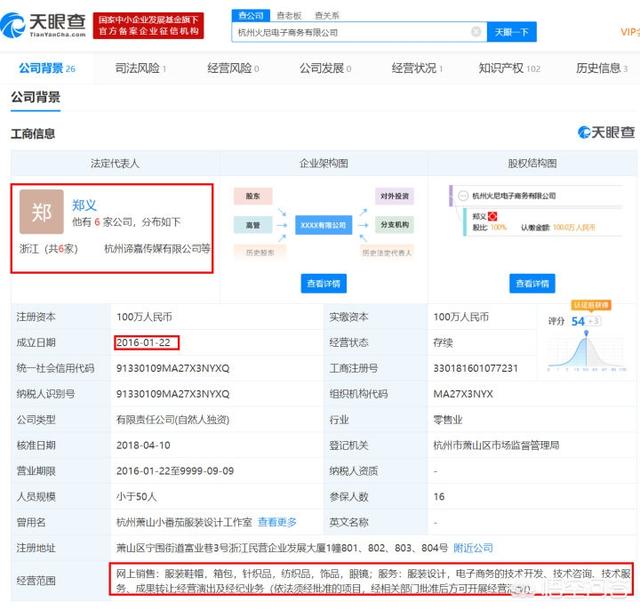Click registration authority 杭州市萧山区市场监督管理局

pyautogui.click(x=496, y=445)
